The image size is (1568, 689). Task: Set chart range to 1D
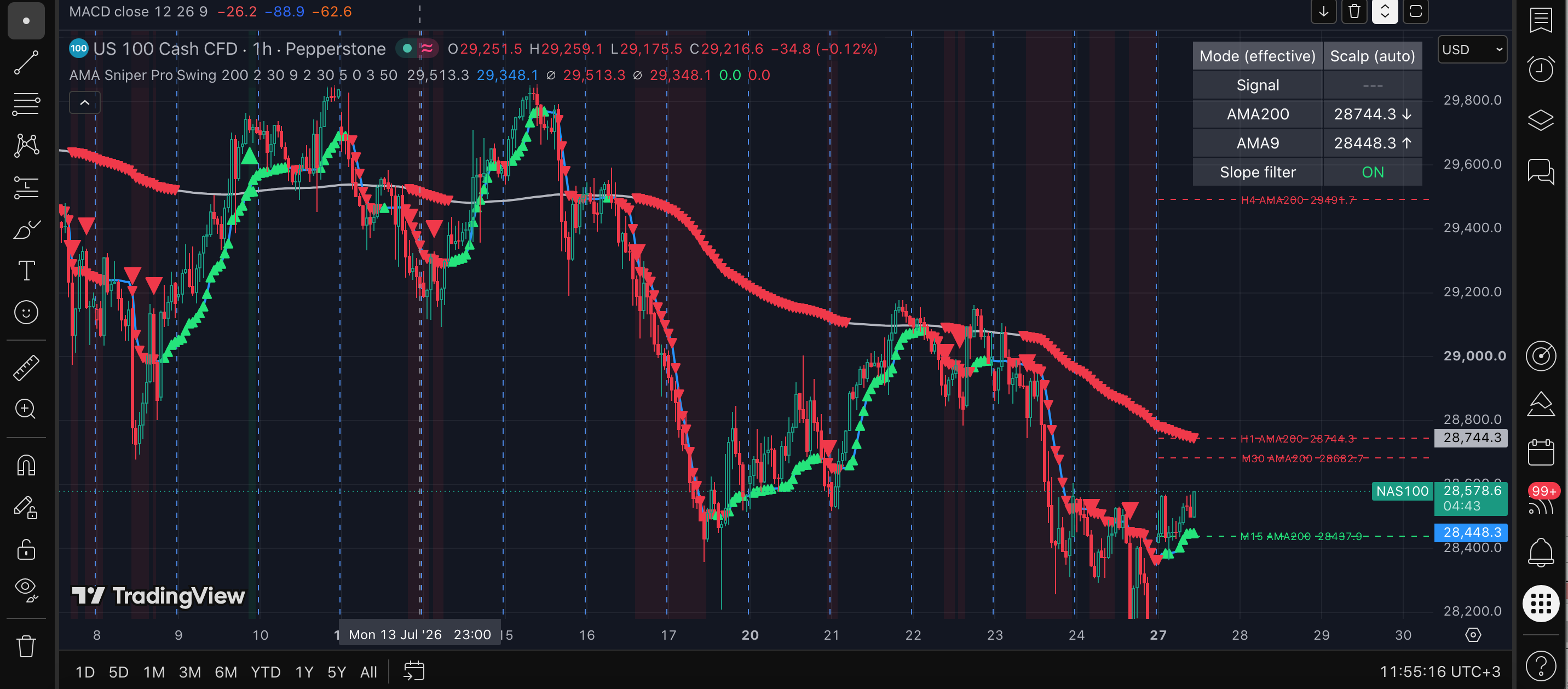(x=85, y=672)
